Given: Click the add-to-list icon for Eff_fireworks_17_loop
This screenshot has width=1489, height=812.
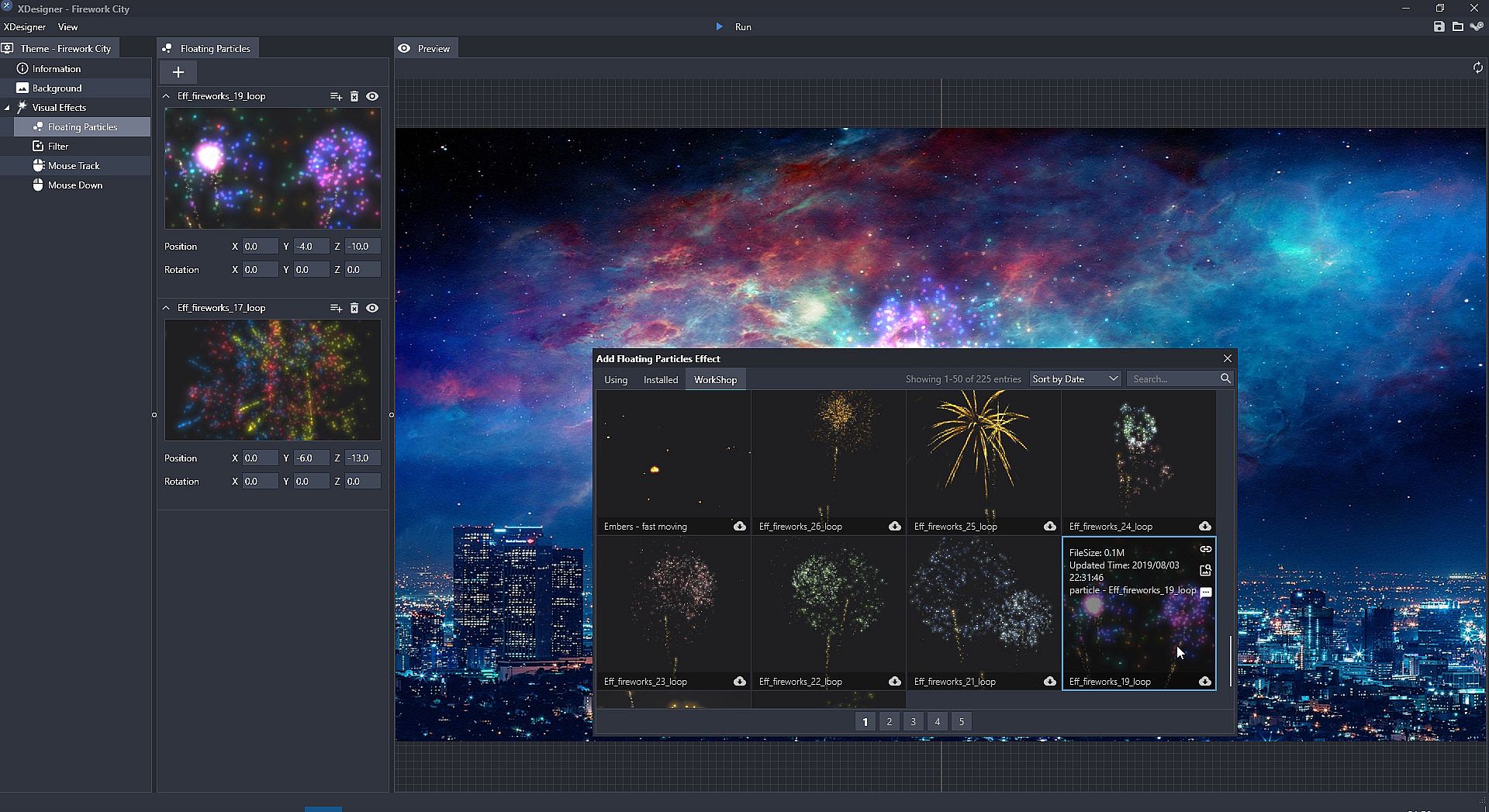Looking at the screenshot, I should (x=336, y=308).
